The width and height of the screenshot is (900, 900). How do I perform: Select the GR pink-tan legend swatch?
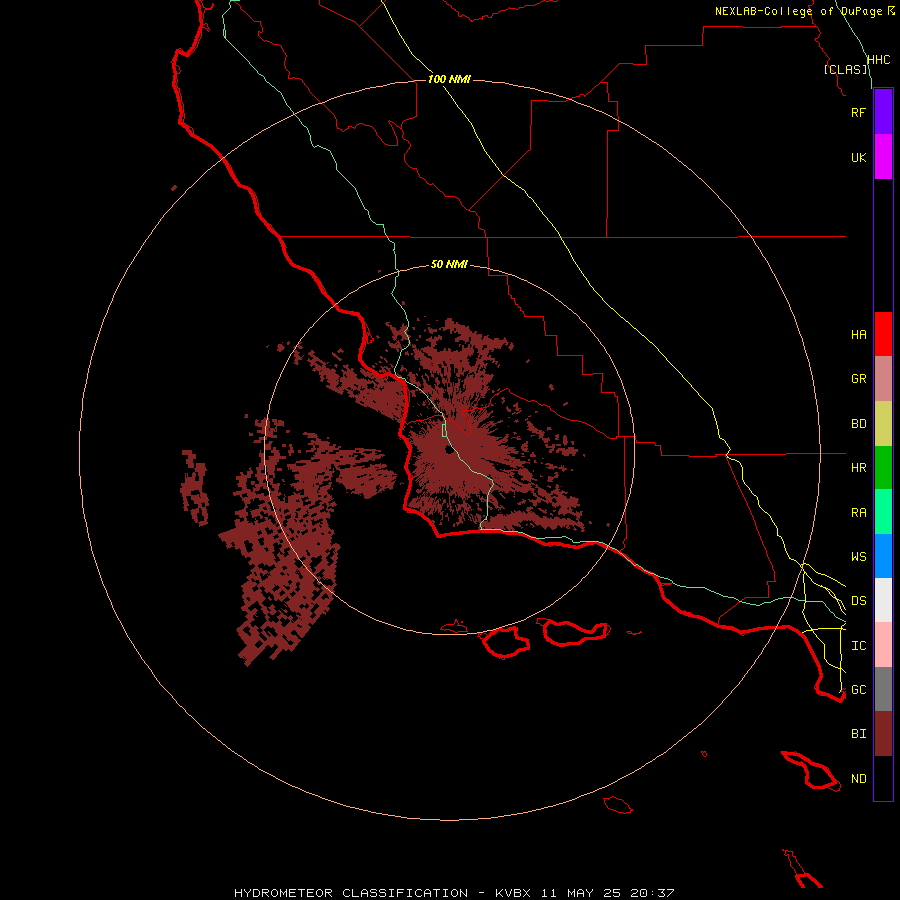tap(883, 379)
